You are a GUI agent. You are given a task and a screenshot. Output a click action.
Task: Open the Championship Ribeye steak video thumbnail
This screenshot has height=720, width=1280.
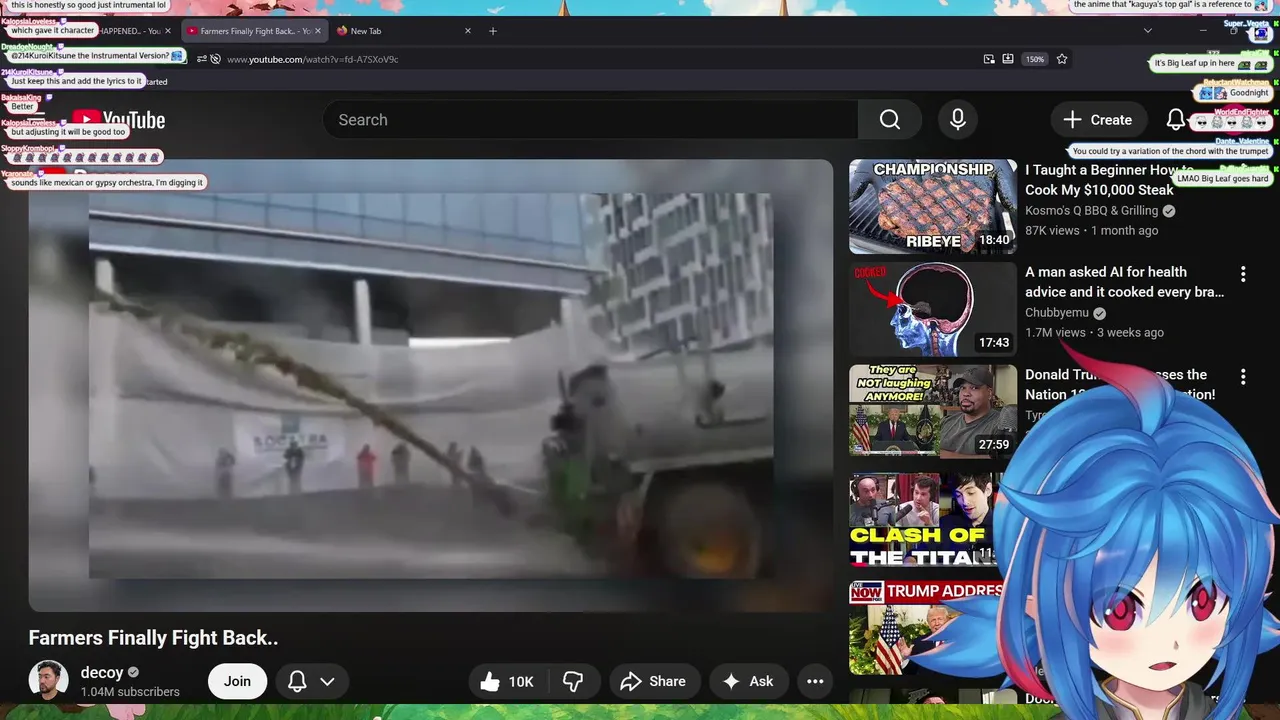933,207
